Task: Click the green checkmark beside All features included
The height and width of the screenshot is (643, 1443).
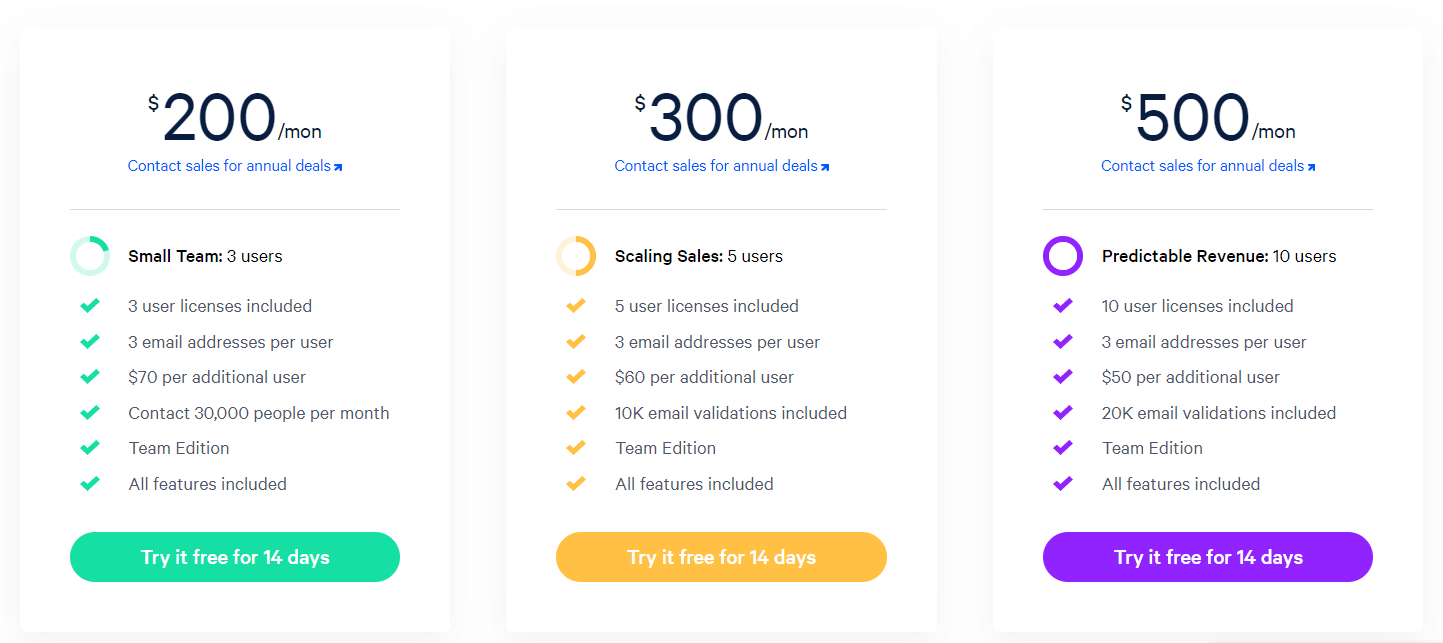Action: (x=90, y=484)
